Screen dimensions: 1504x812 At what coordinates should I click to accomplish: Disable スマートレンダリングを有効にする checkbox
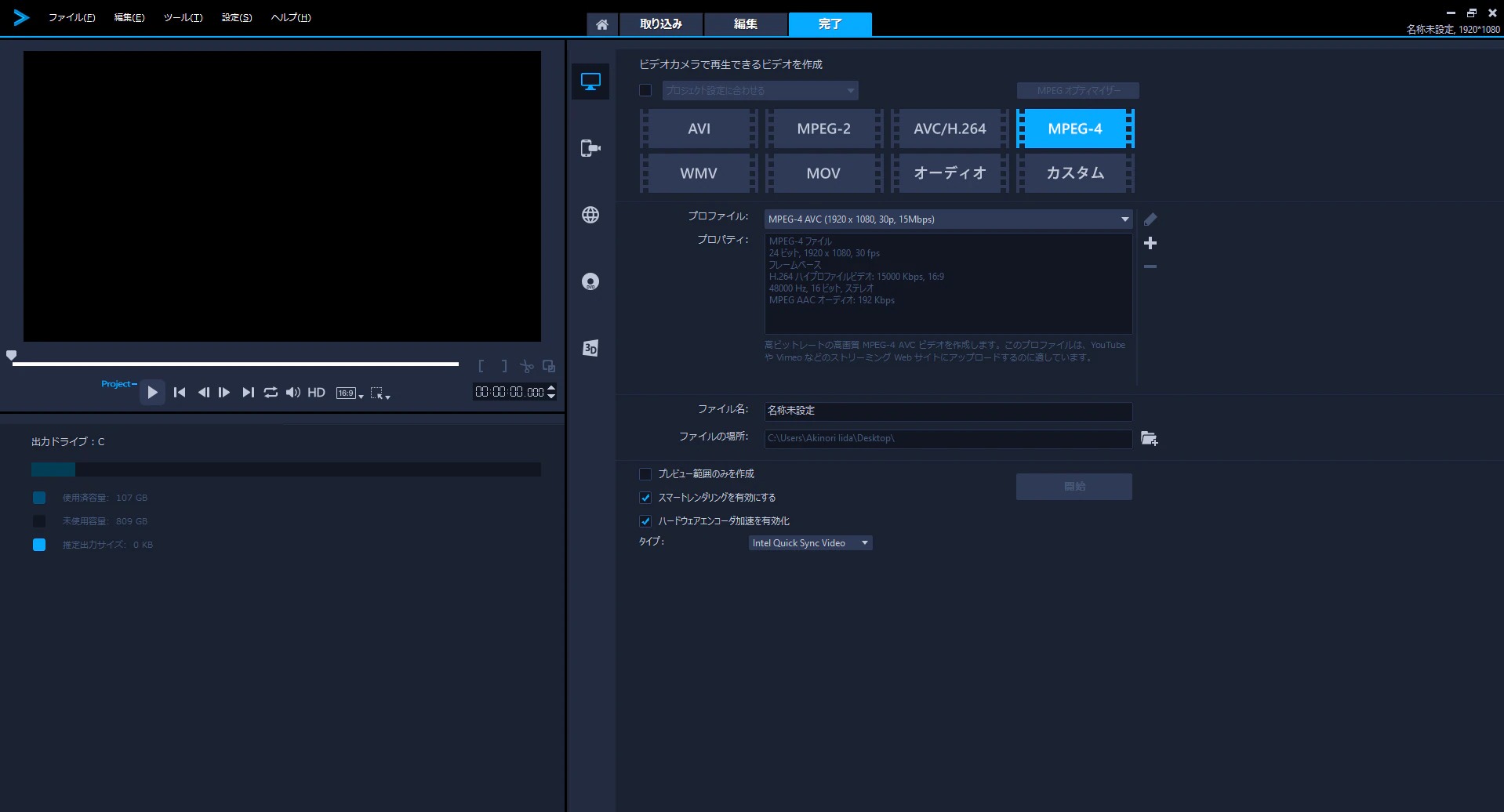pyautogui.click(x=645, y=498)
